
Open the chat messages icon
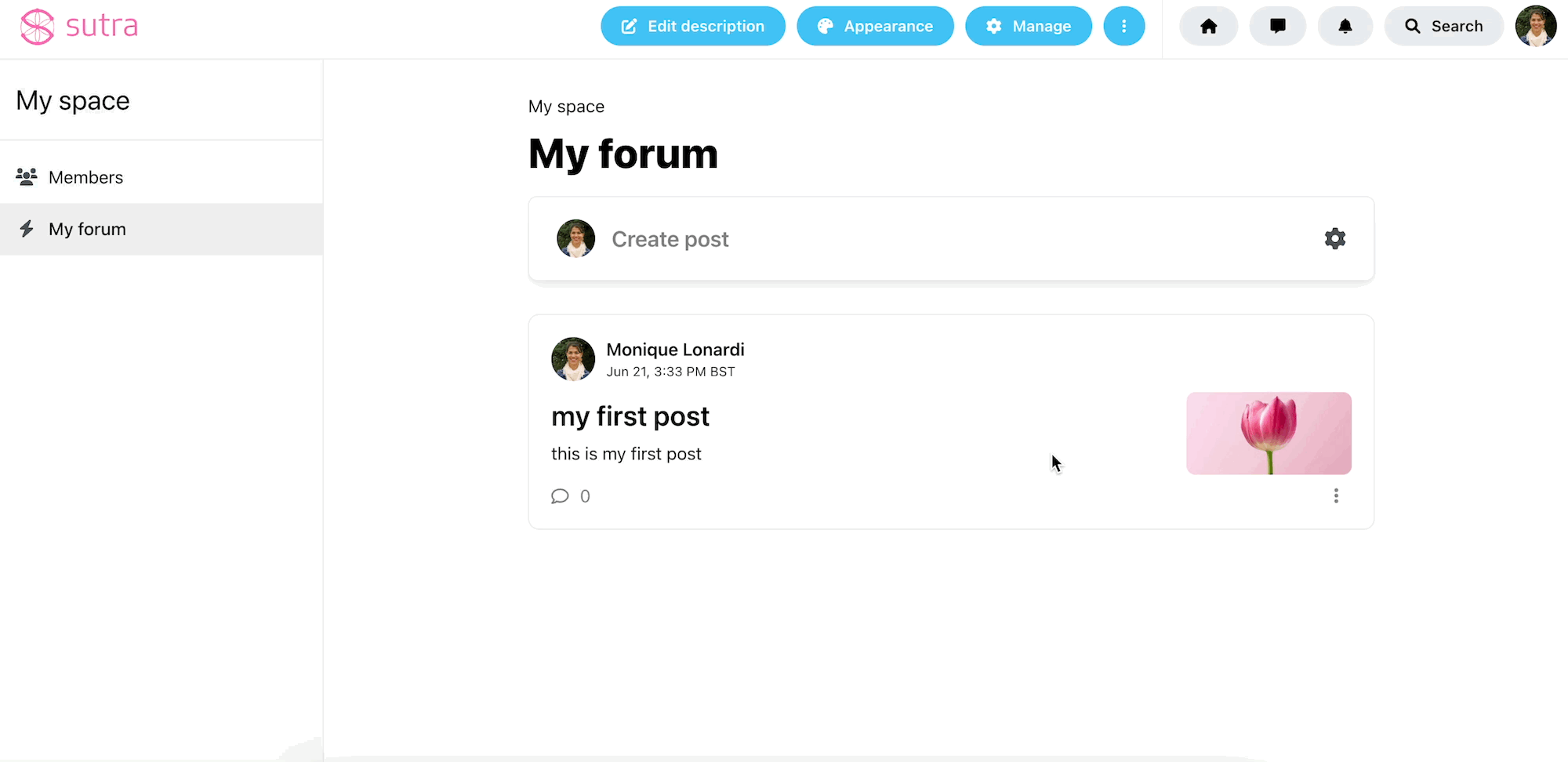point(1277,27)
